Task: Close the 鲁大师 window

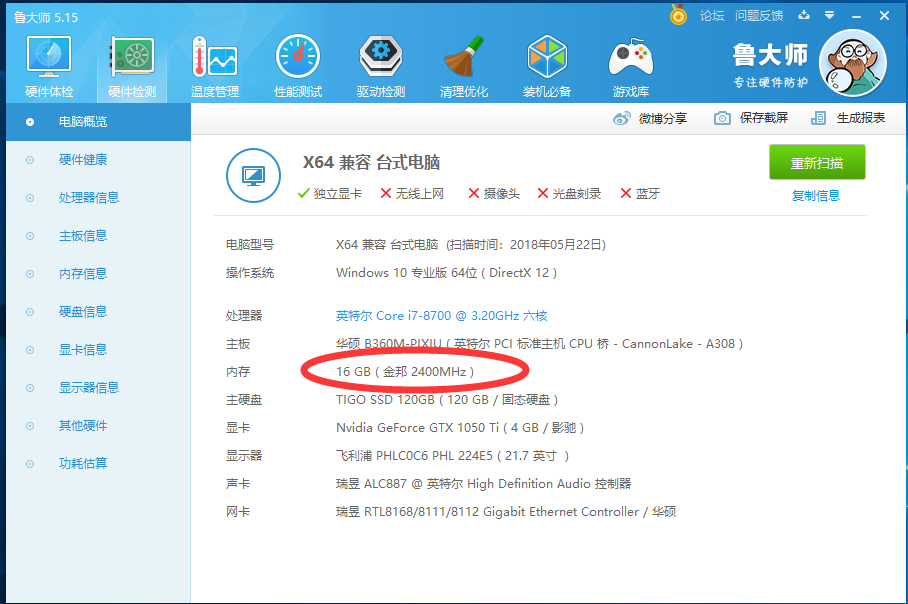Action: pyautogui.click(x=884, y=16)
